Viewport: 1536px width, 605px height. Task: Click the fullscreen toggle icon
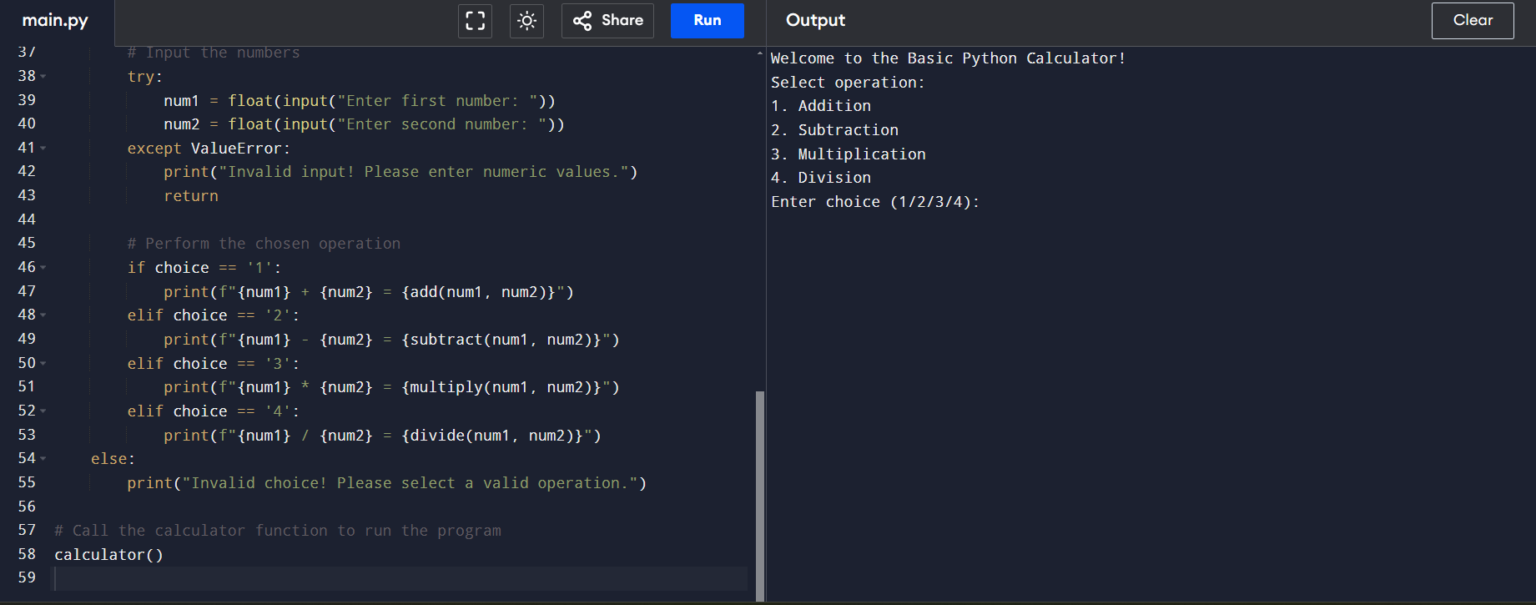(x=475, y=21)
